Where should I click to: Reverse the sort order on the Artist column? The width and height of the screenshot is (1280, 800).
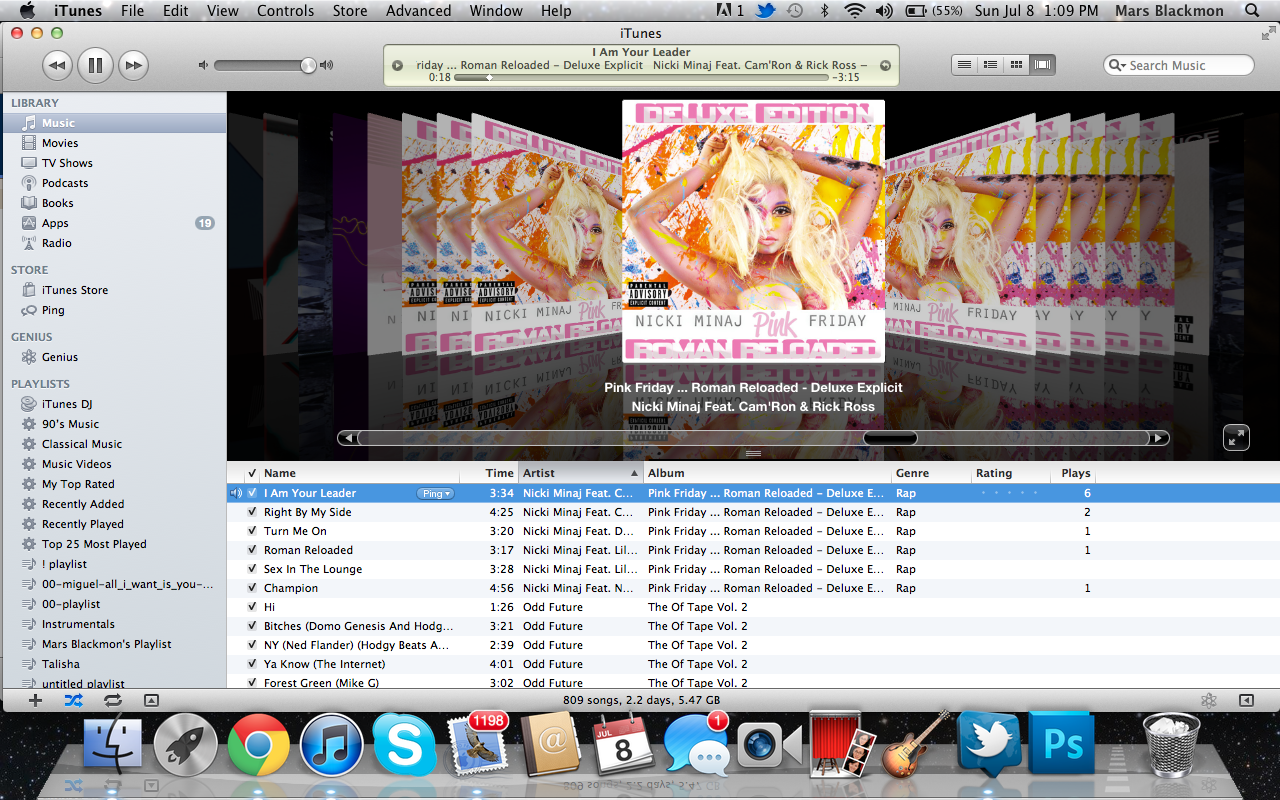[580, 473]
